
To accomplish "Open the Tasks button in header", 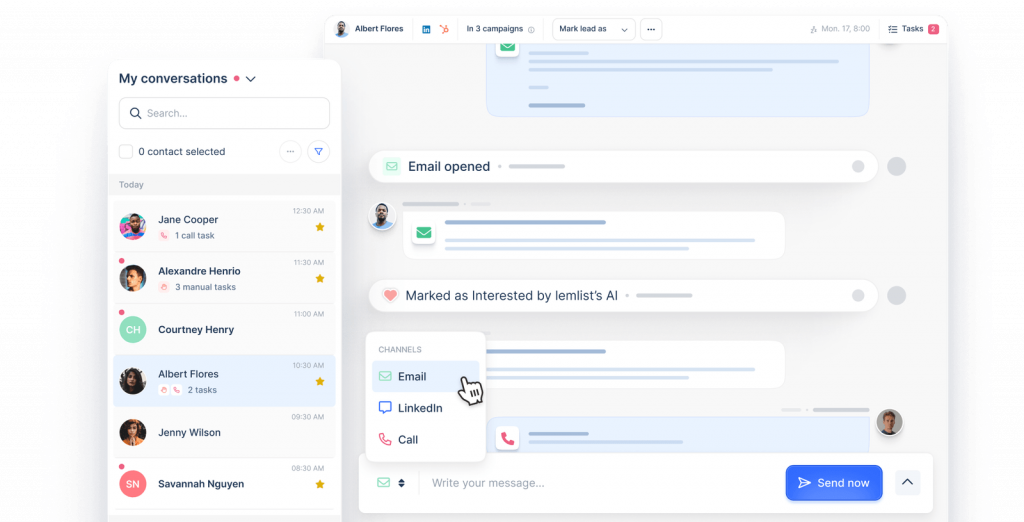I will pos(912,29).
